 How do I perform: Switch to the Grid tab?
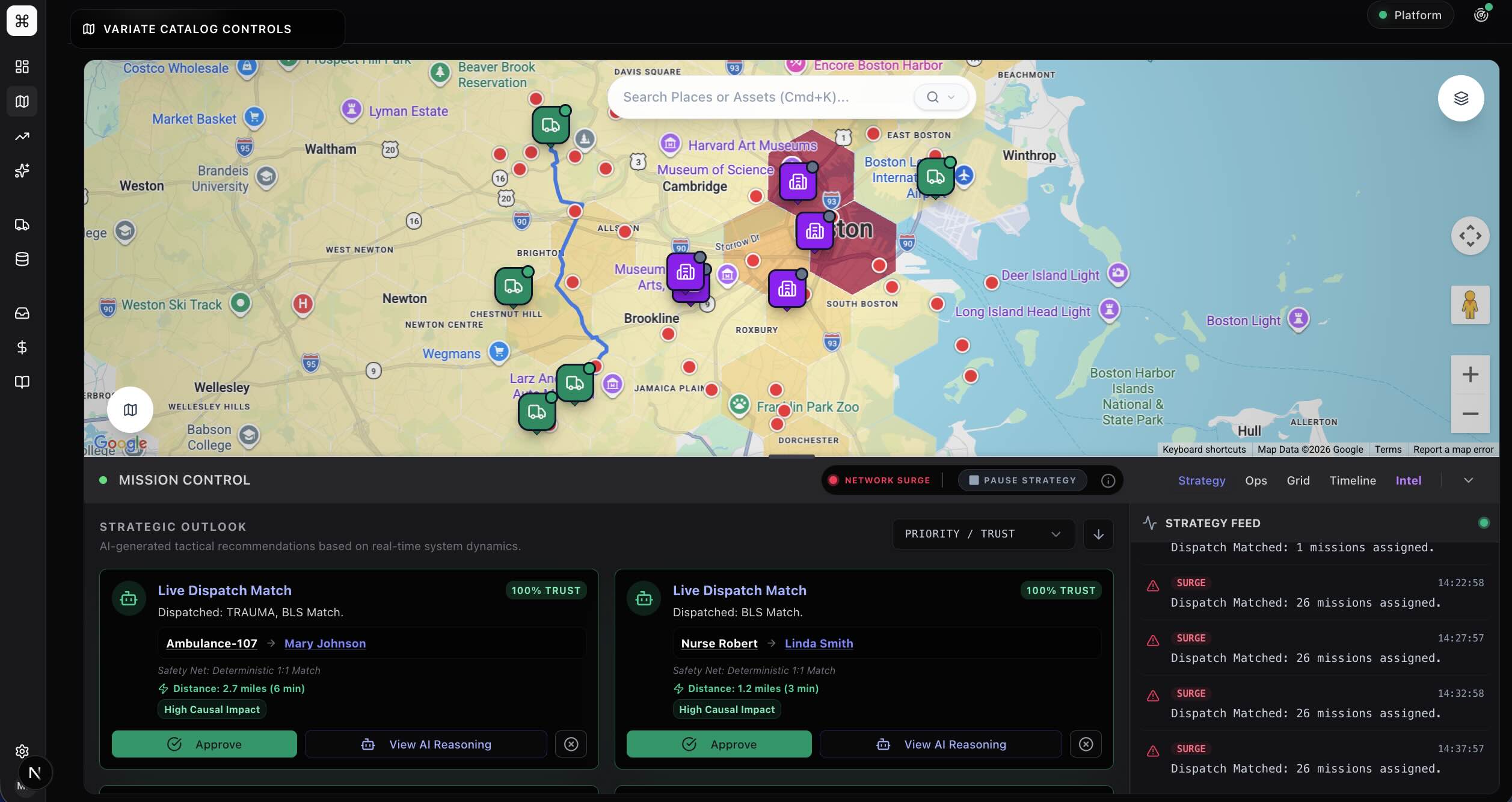click(x=1298, y=480)
